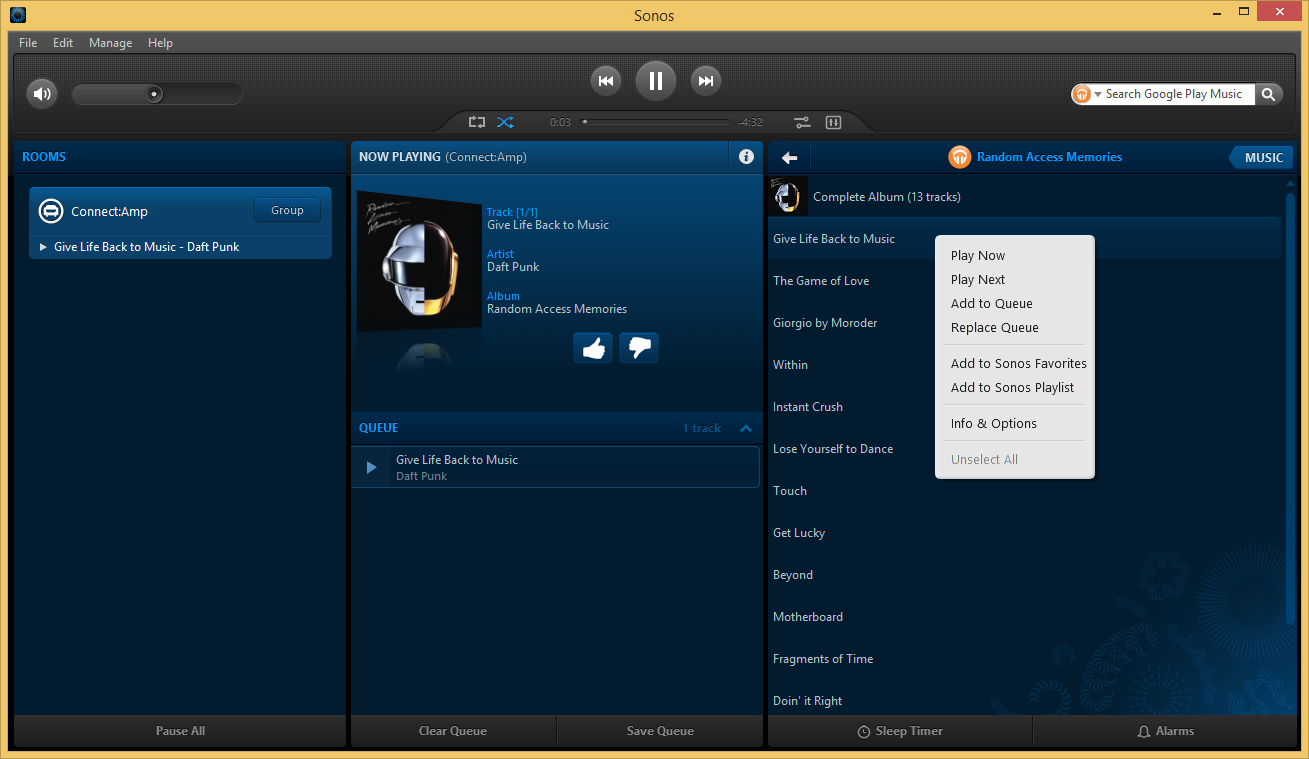
Task: Select track The Game of Love
Action: [x=821, y=281]
